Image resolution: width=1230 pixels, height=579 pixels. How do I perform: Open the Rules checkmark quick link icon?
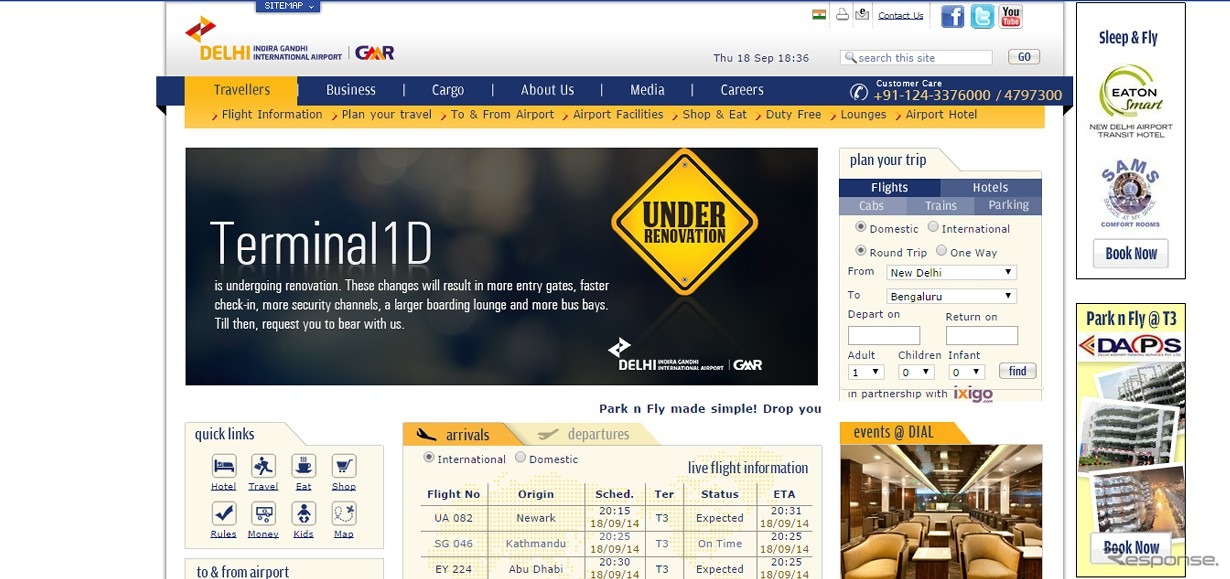point(224,513)
